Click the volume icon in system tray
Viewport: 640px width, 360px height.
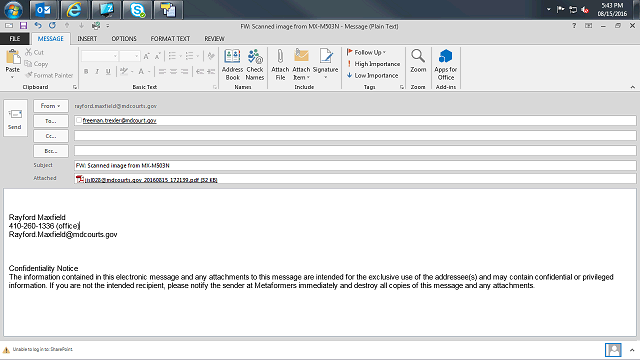(584, 10)
